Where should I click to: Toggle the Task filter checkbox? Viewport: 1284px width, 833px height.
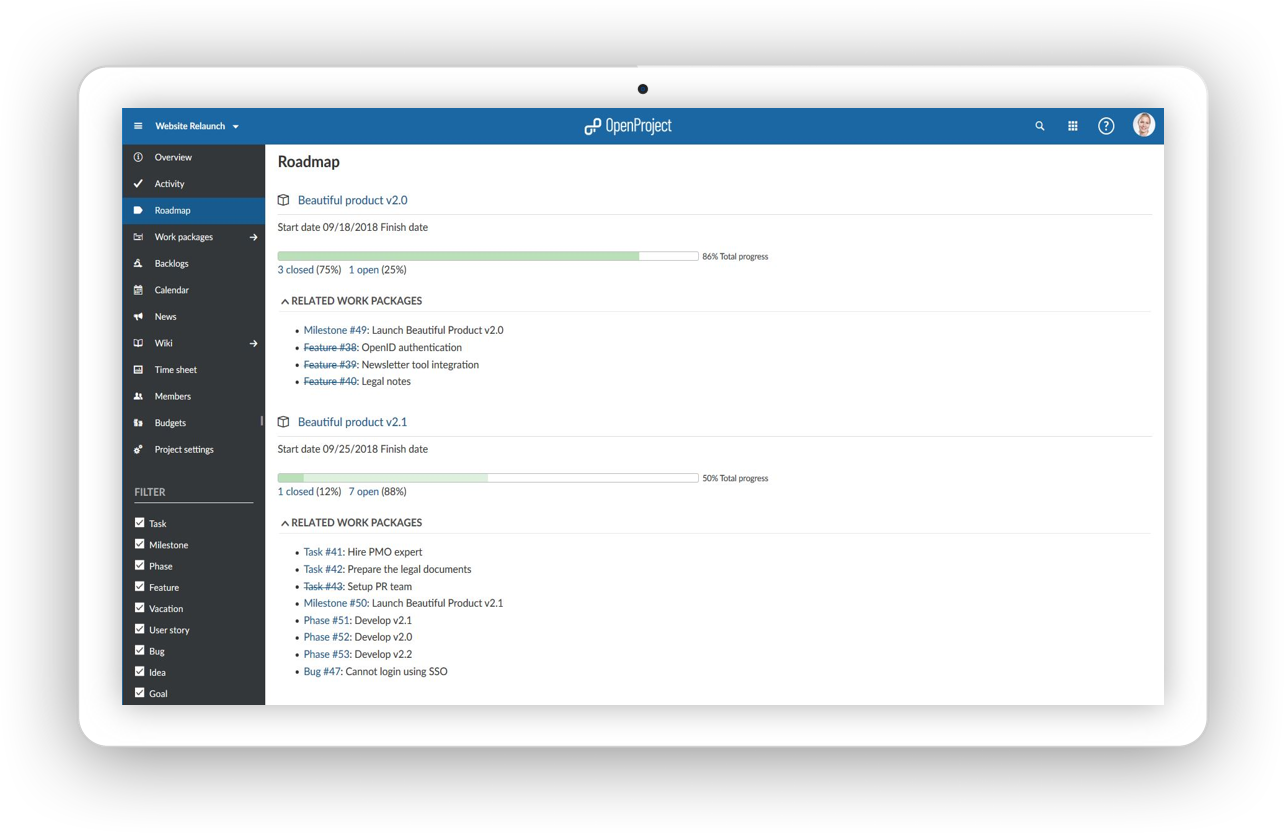click(x=140, y=523)
